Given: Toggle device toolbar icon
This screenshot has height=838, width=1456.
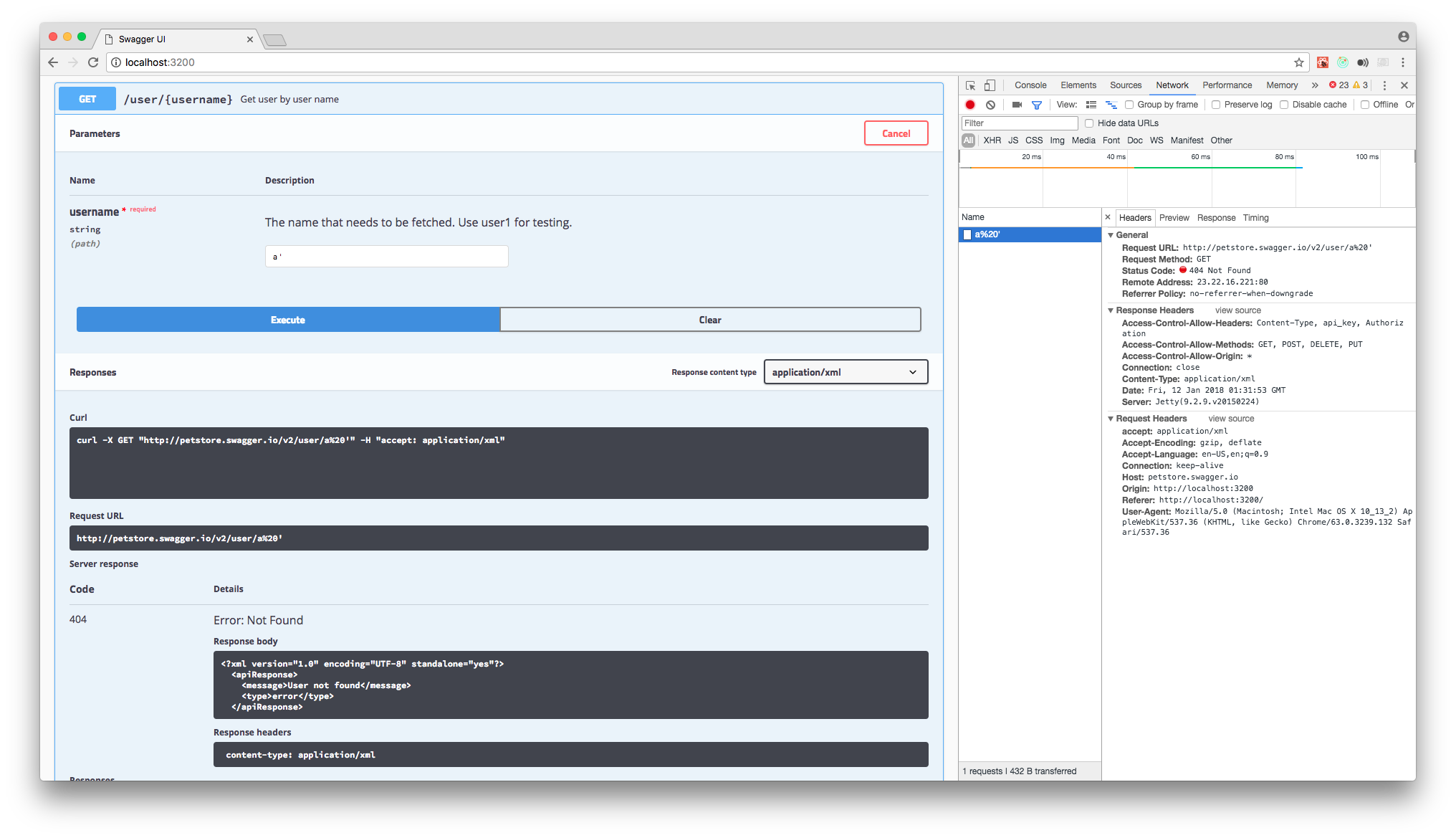Looking at the screenshot, I should click(x=990, y=85).
